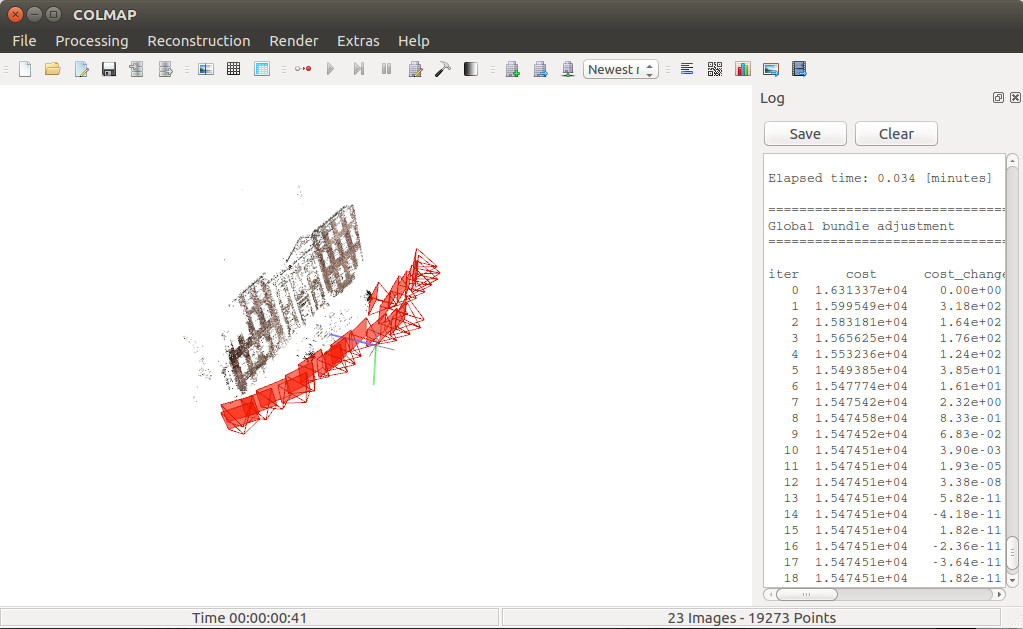
Task: Pause reconstruction with the pause icon
Action: tap(386, 69)
